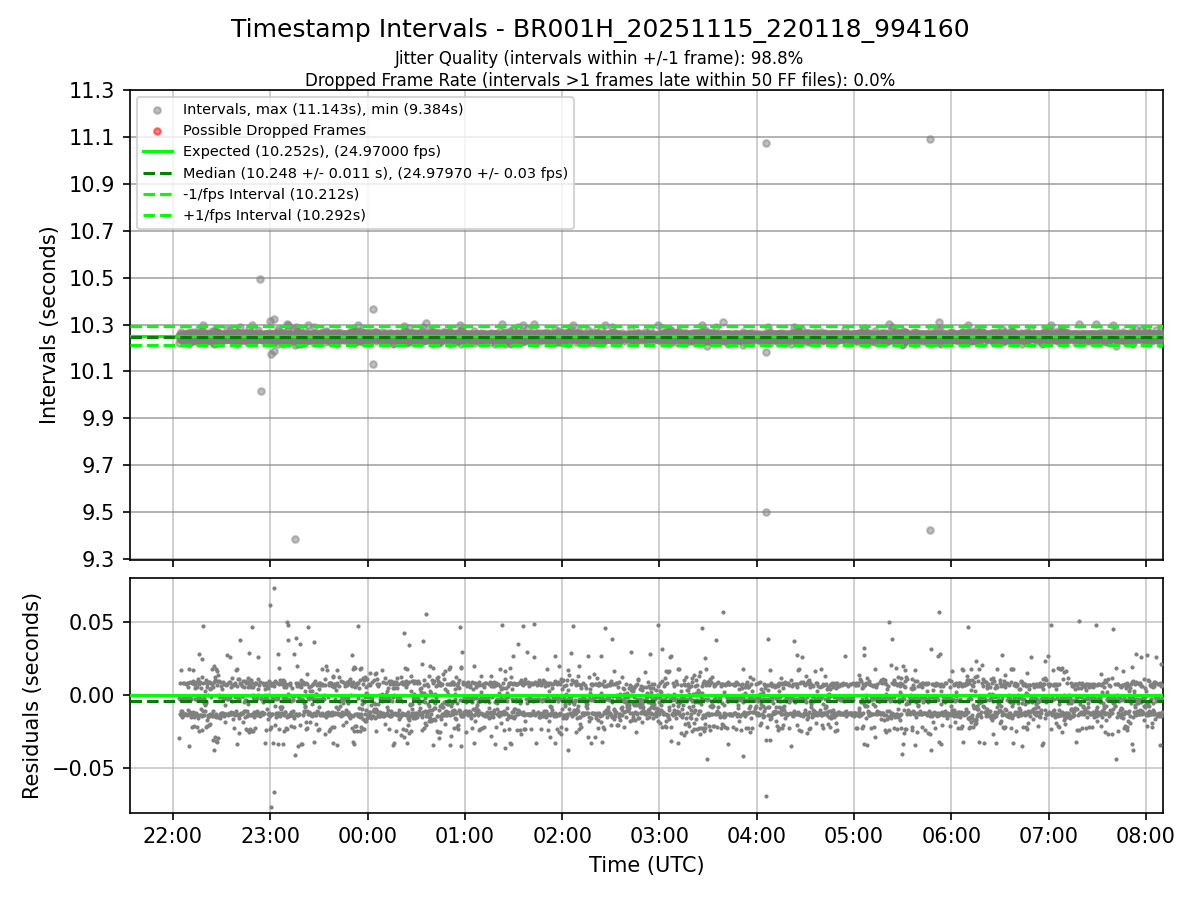Click the 'Residuals (seconds)' y-axis label

32,696
